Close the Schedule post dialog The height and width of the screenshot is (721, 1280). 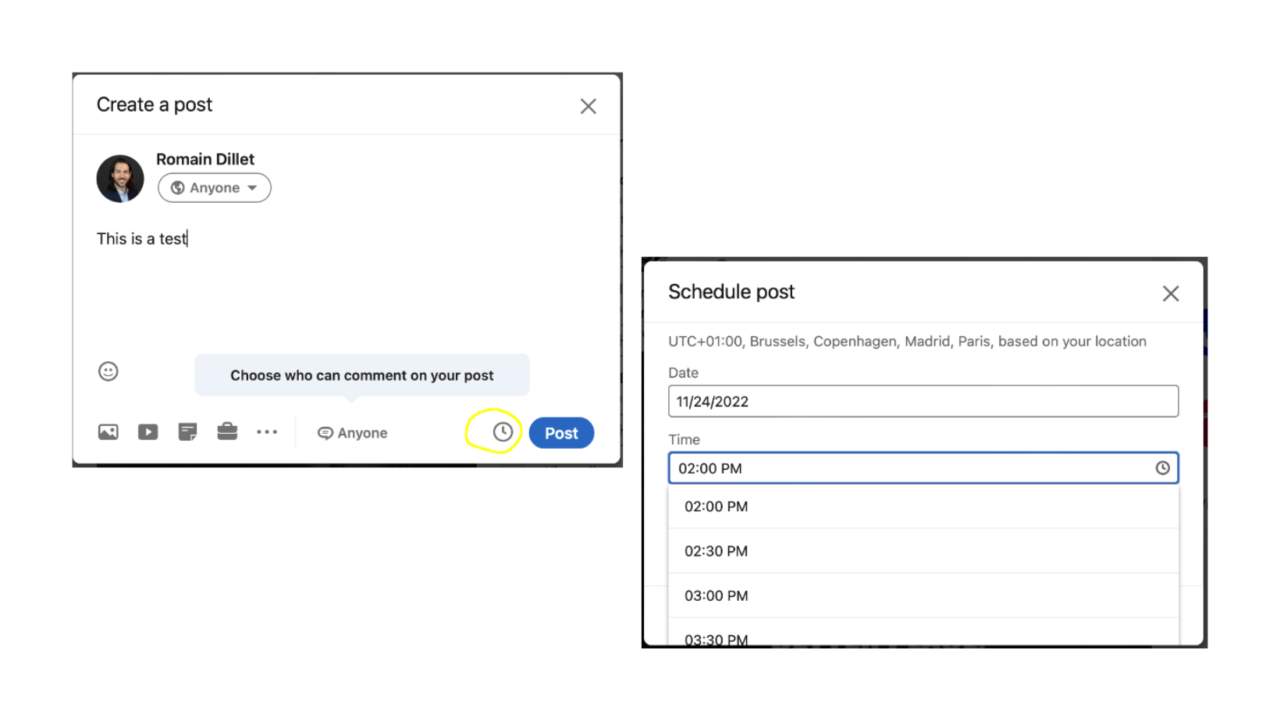click(1170, 293)
